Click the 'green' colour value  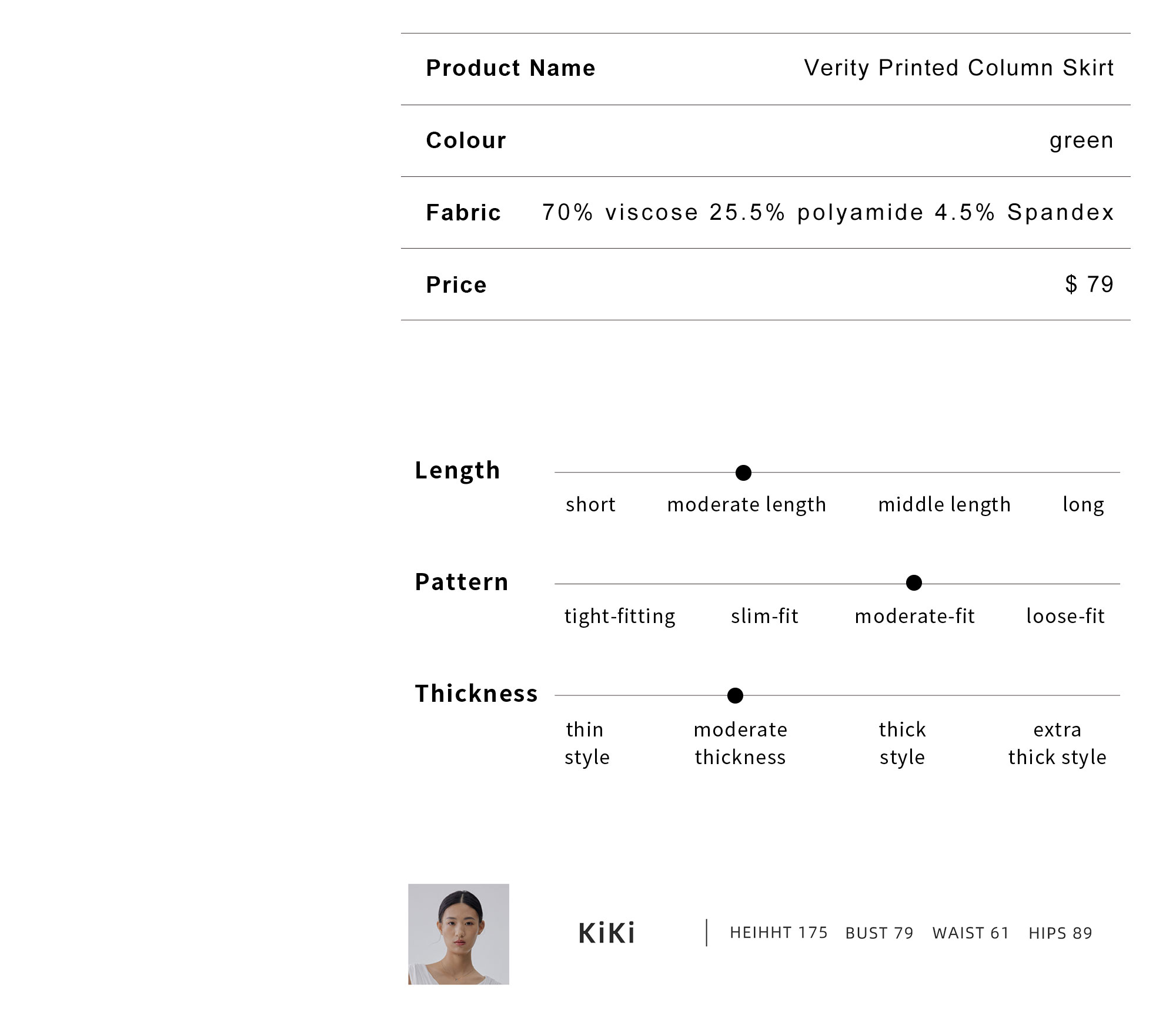click(1082, 141)
